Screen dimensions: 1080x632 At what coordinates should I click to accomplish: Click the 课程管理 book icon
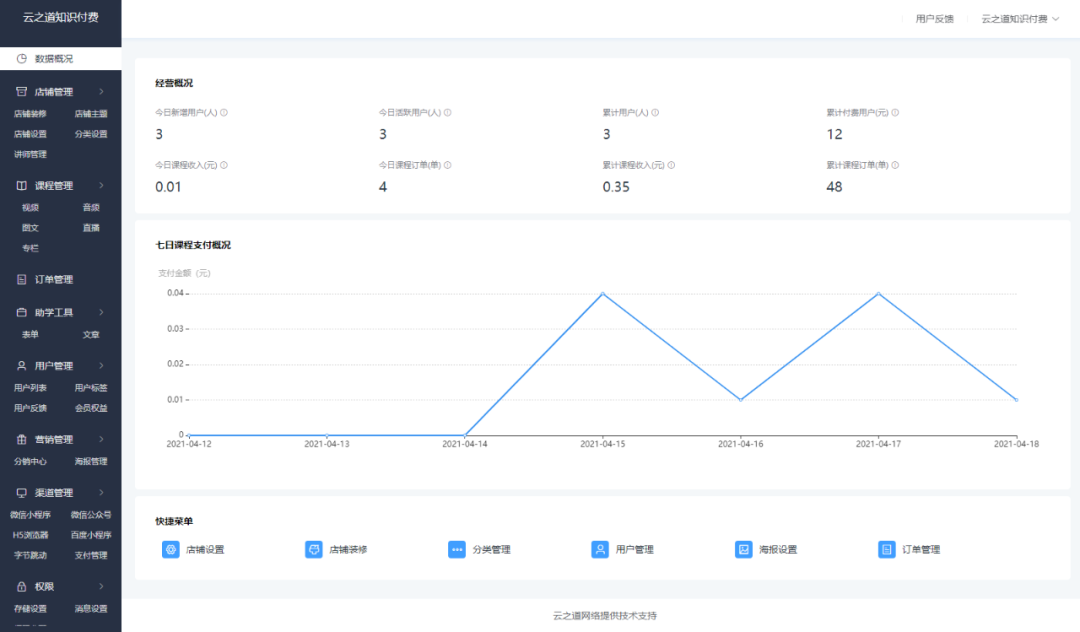(21, 185)
